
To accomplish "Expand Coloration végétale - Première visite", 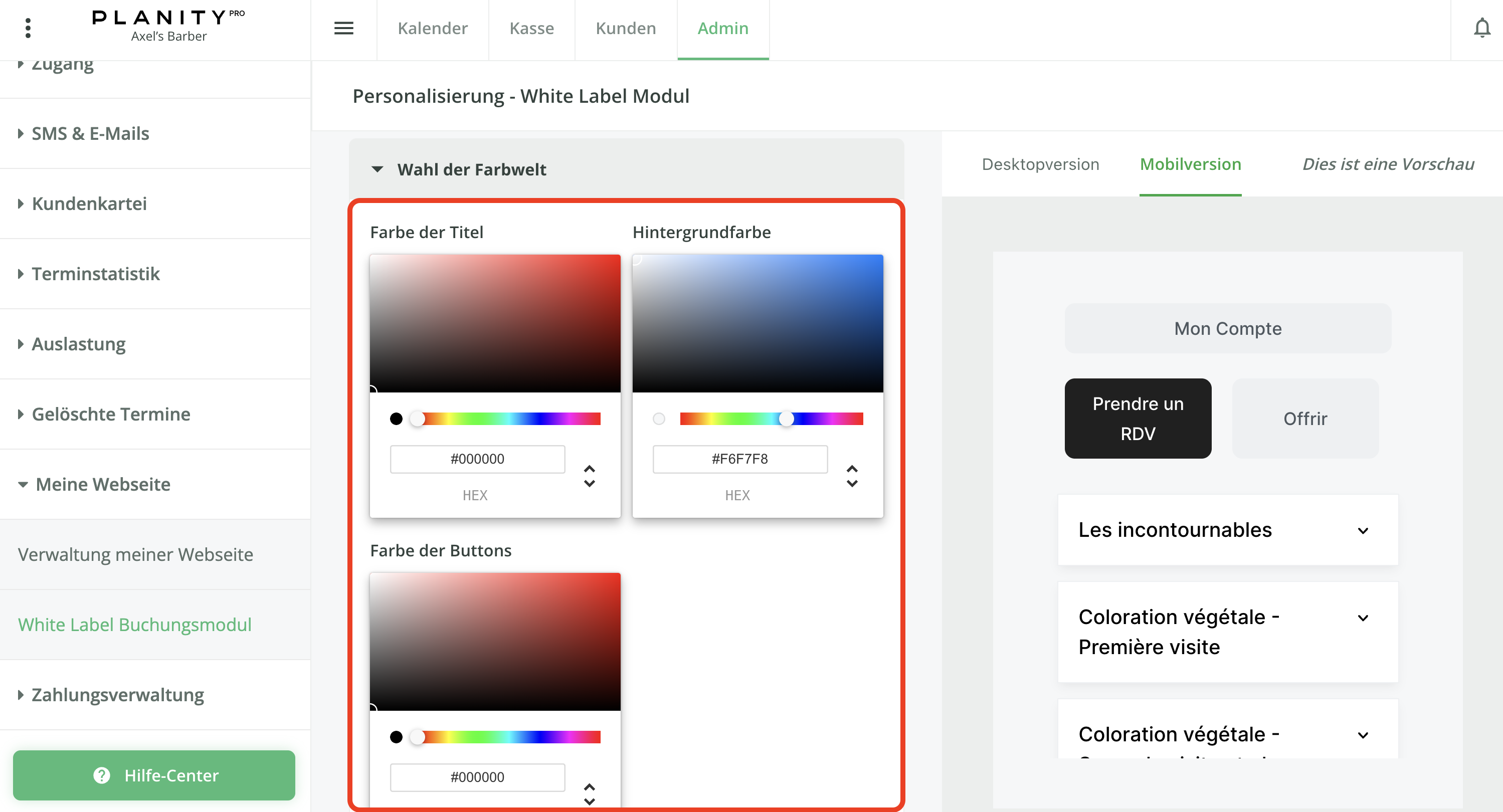I will point(1363,618).
